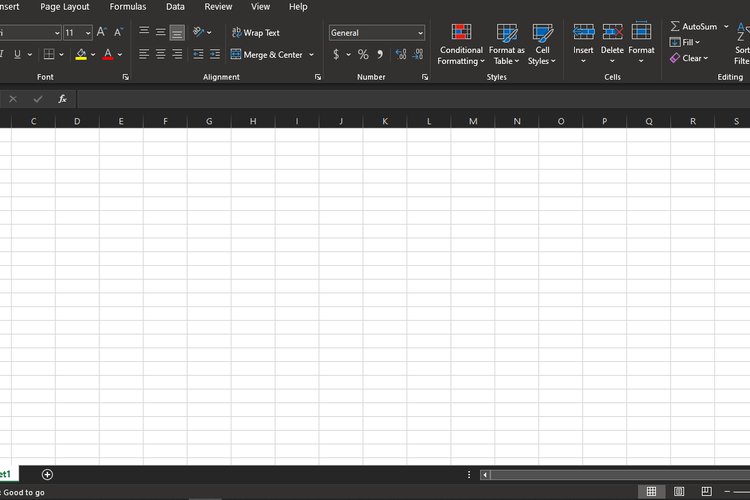Image resolution: width=750 pixels, height=500 pixels.
Task: Open Conditional Formatting in Styles group
Action: pyautogui.click(x=461, y=45)
